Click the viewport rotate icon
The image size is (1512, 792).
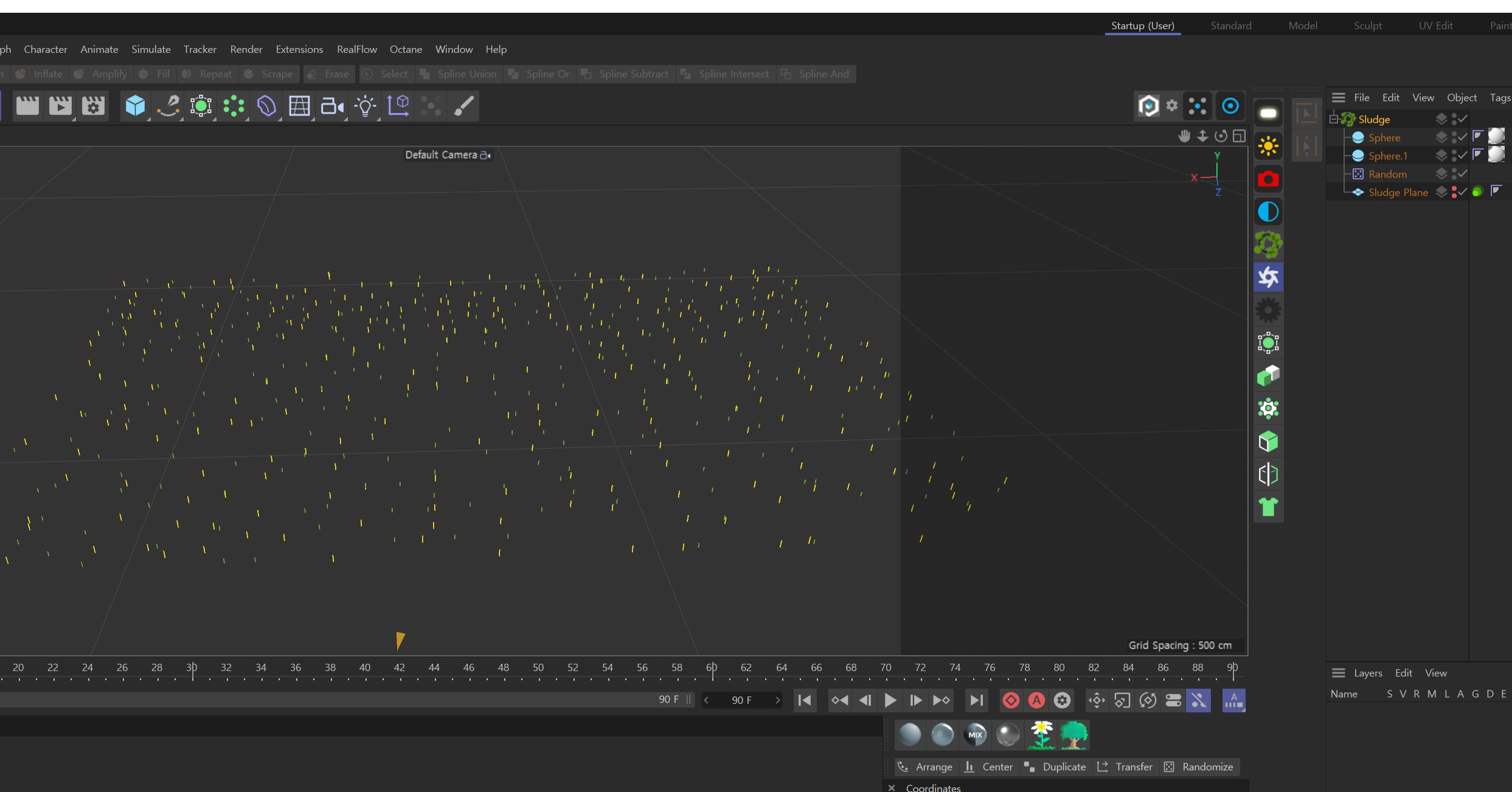(x=1221, y=136)
